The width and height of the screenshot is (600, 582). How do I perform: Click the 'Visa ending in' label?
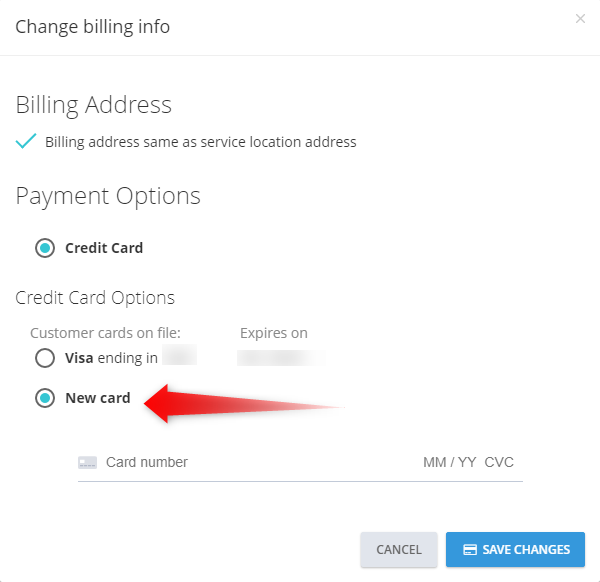pos(111,358)
